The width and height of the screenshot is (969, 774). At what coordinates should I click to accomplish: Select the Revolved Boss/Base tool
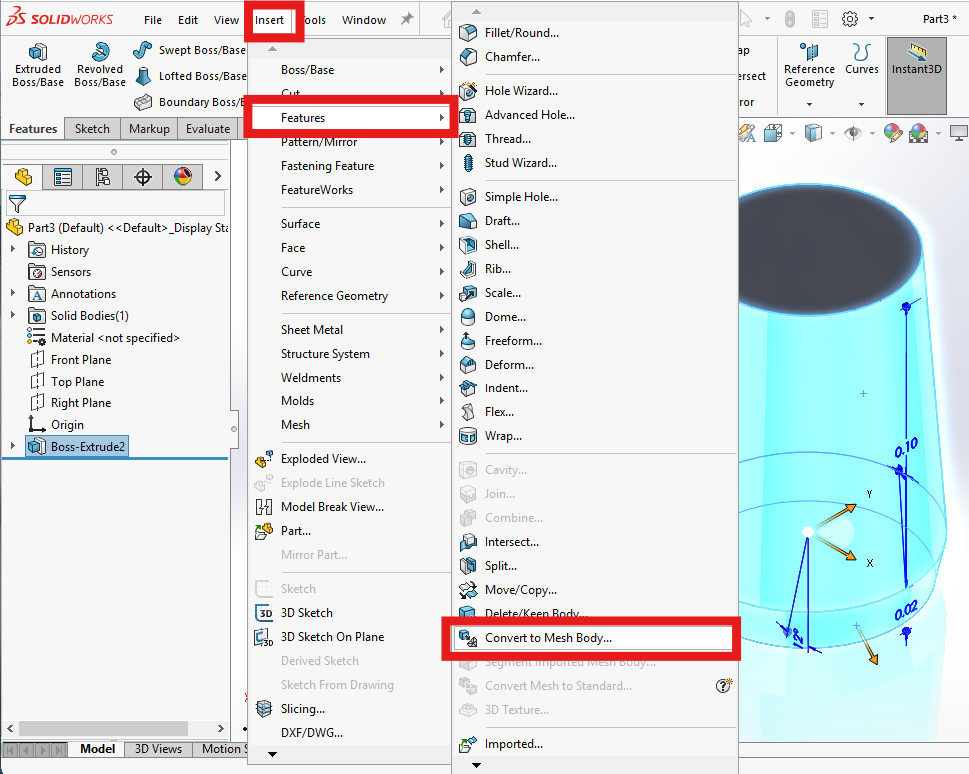tap(99, 65)
